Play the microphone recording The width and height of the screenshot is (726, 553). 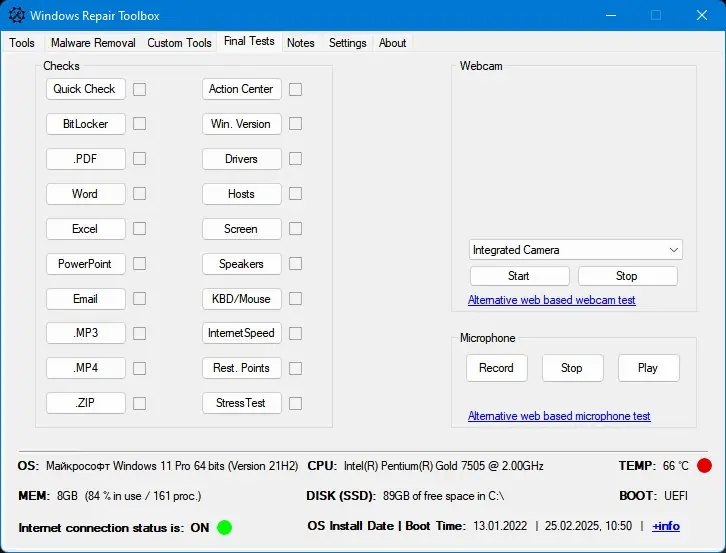[x=649, y=368]
